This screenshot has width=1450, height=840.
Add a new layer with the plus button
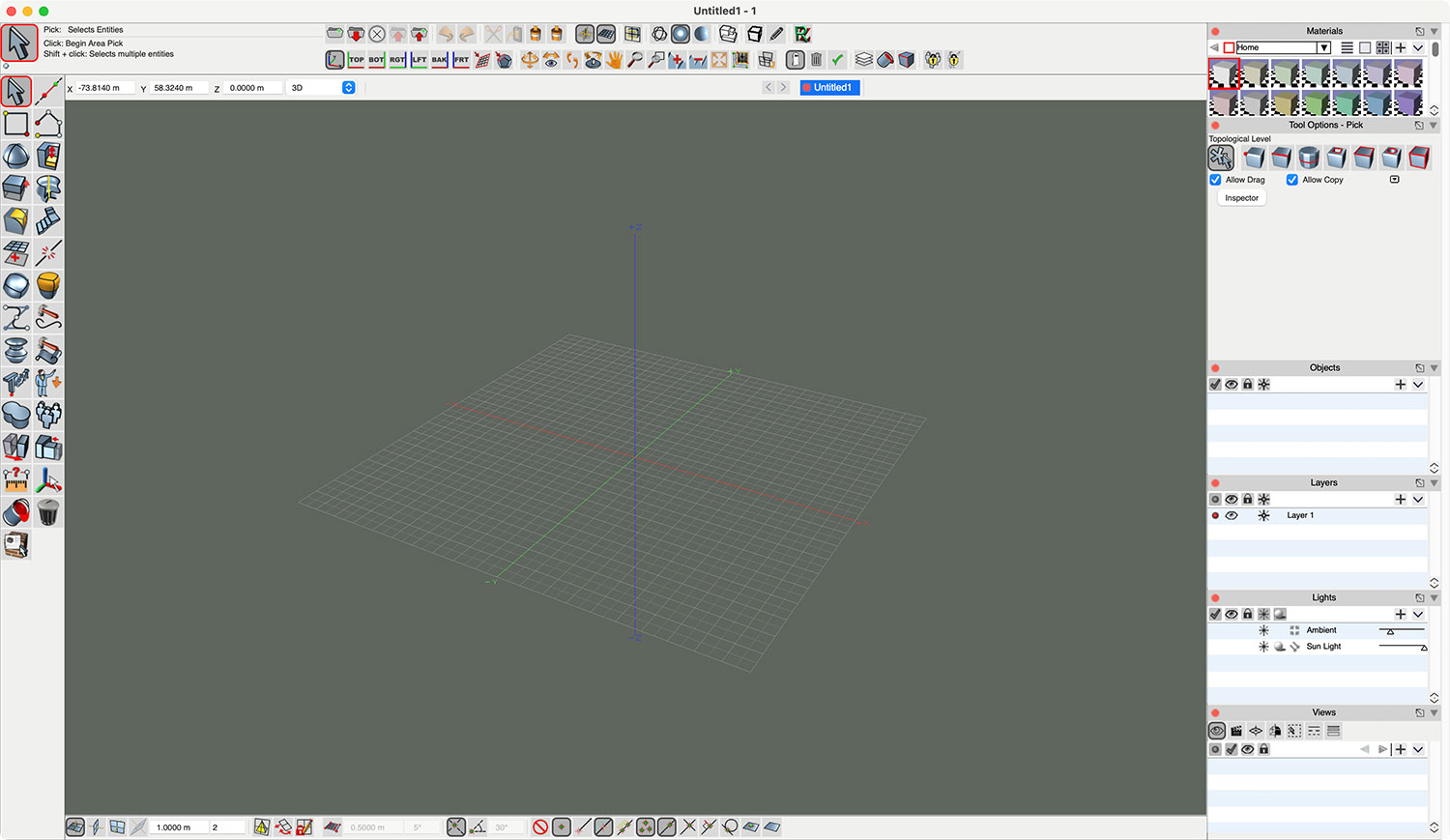(1400, 499)
